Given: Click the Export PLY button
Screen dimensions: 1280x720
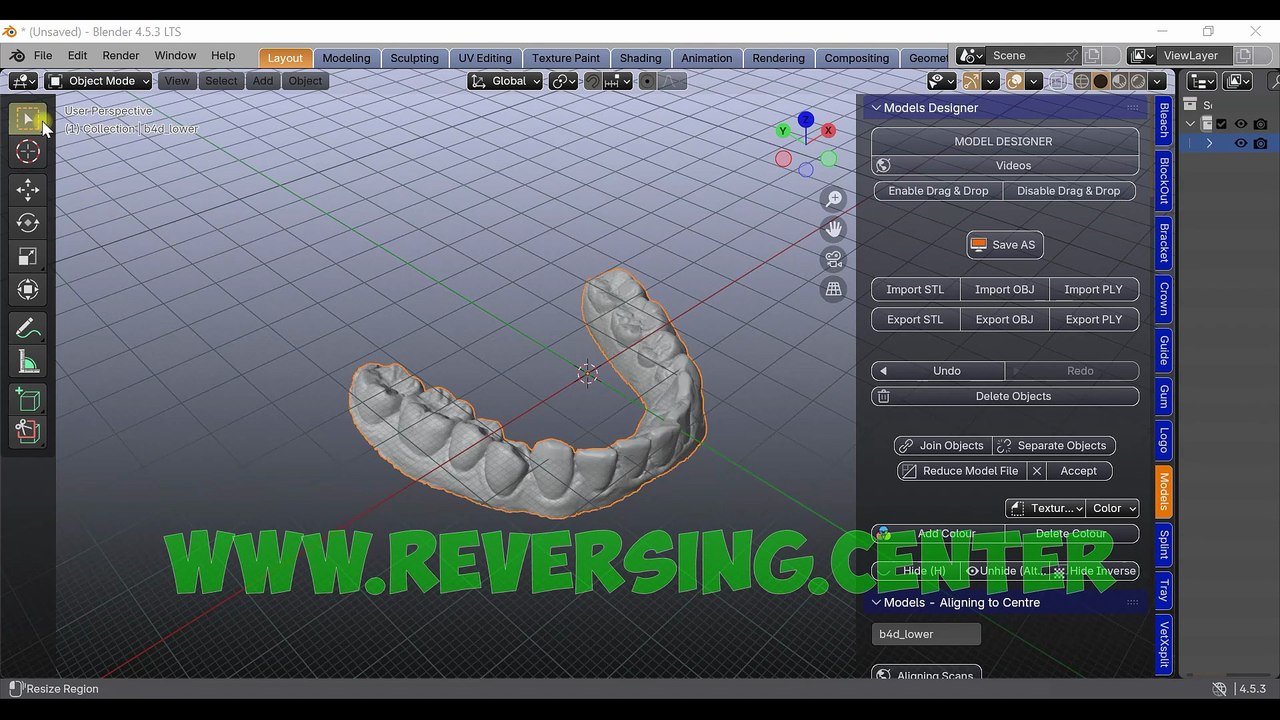Looking at the screenshot, I should [x=1094, y=320].
